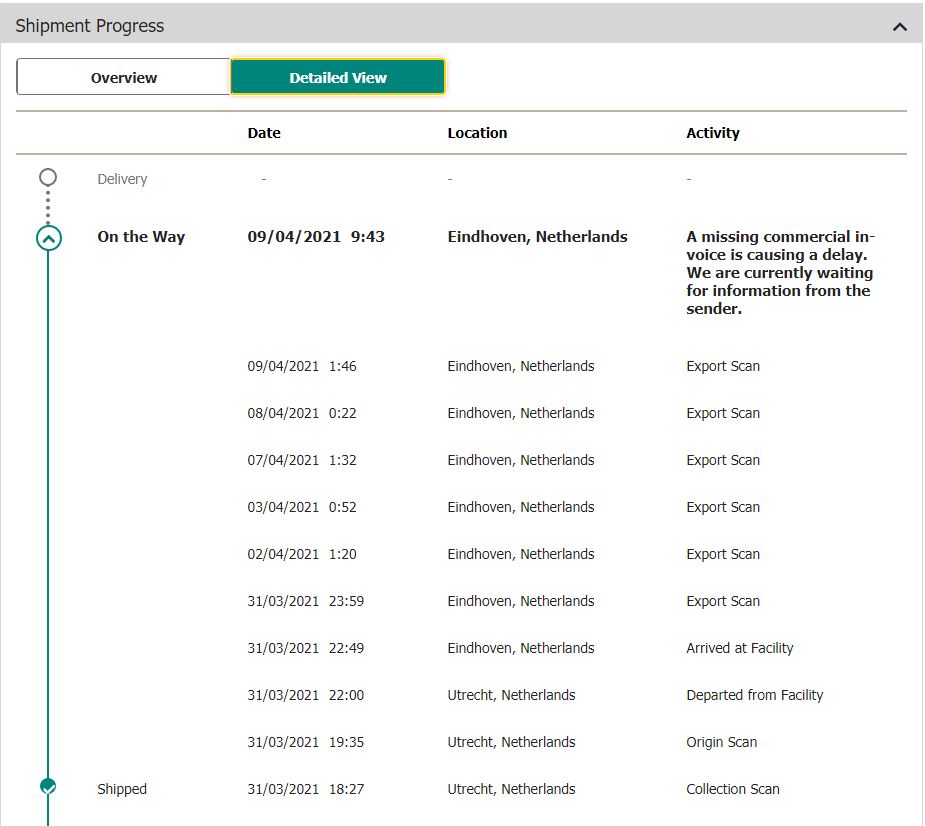Select the Arrived at Facility activity row

point(740,648)
